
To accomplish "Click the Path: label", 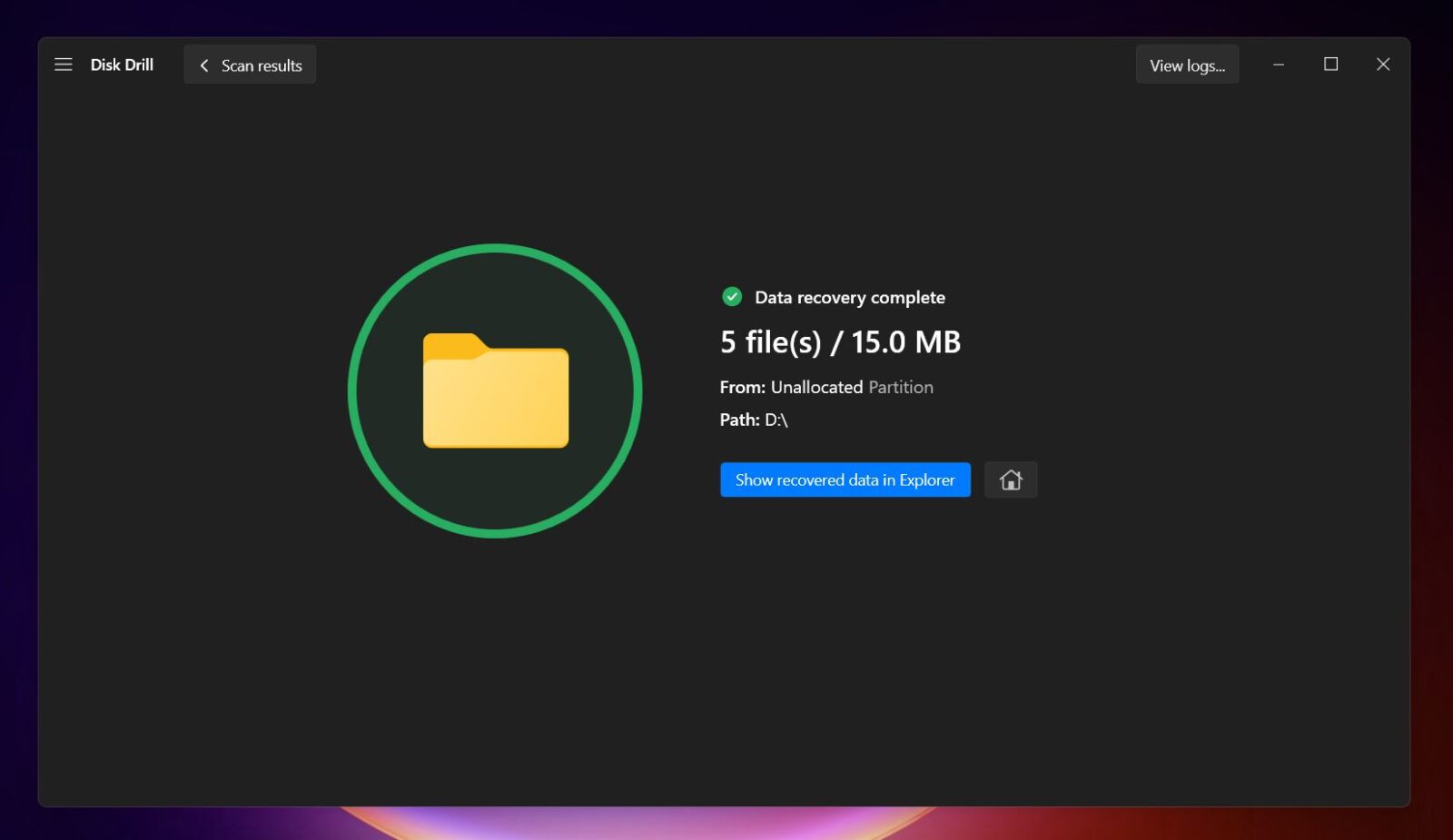I will (x=738, y=419).
